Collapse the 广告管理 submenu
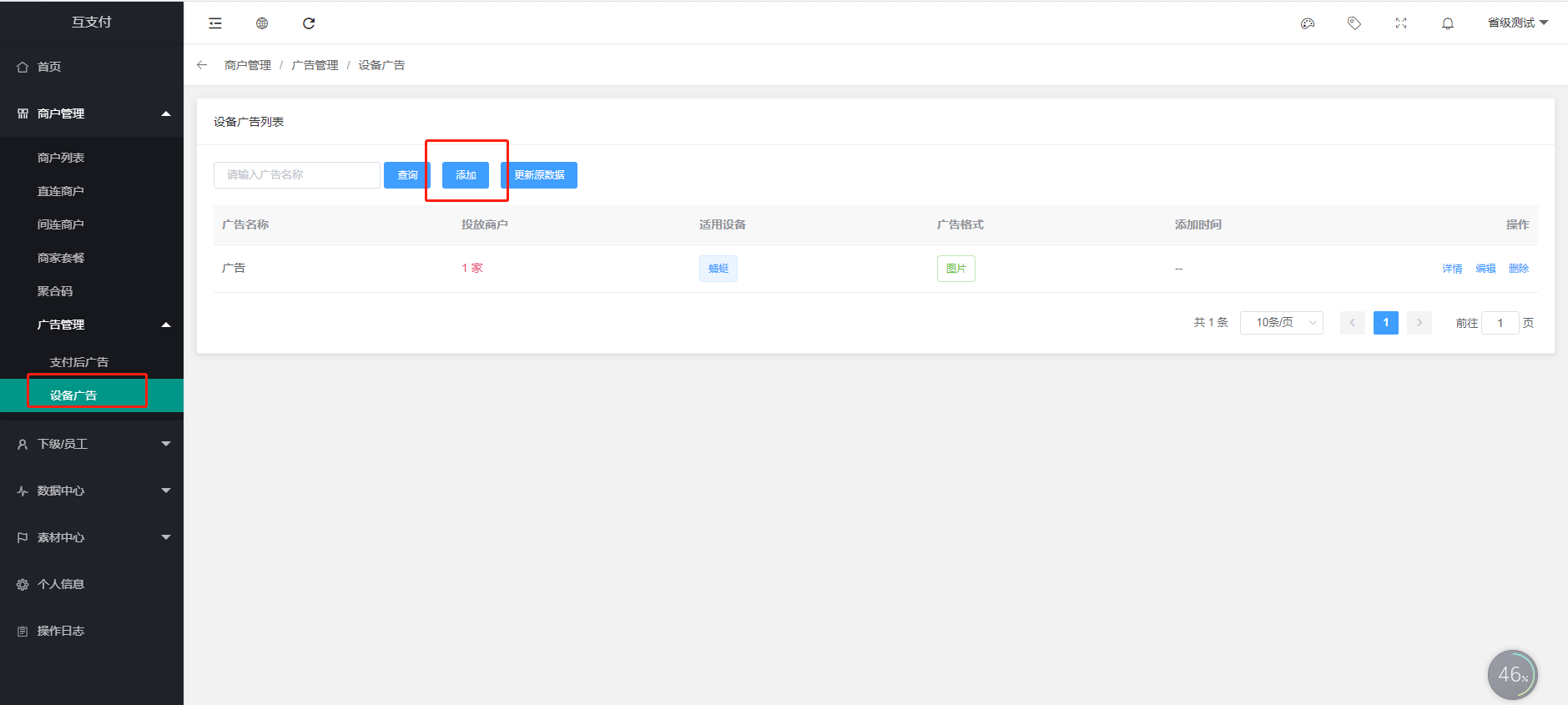1568x705 pixels. tap(92, 325)
